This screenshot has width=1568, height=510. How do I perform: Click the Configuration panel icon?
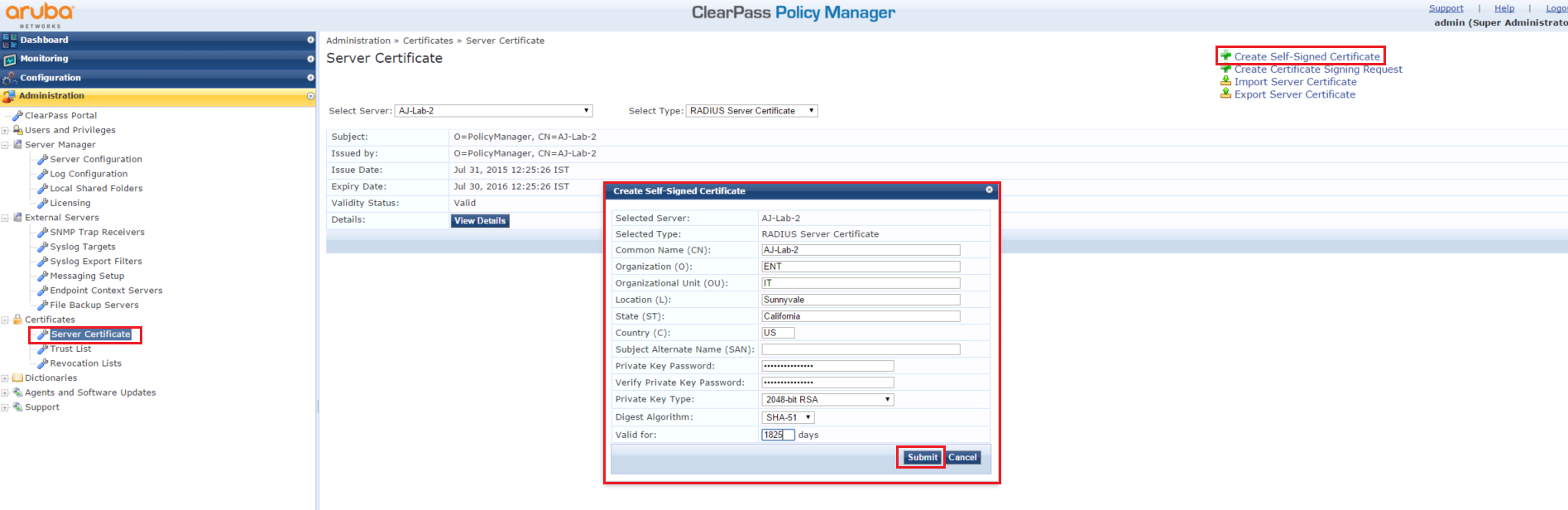tap(9, 79)
